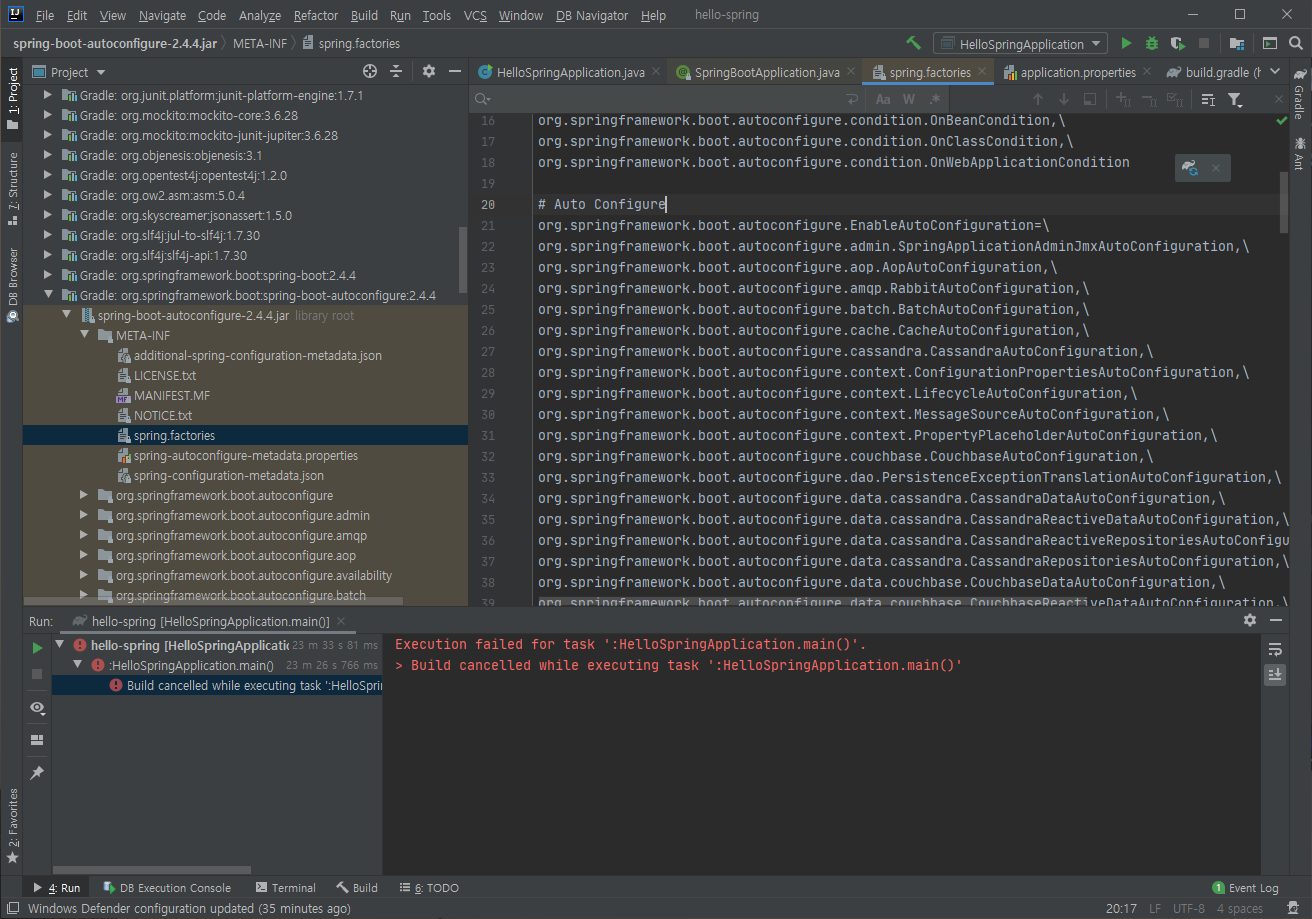Collapse the META-INF folder node
The image size is (1312, 919).
pyautogui.click(x=85, y=335)
